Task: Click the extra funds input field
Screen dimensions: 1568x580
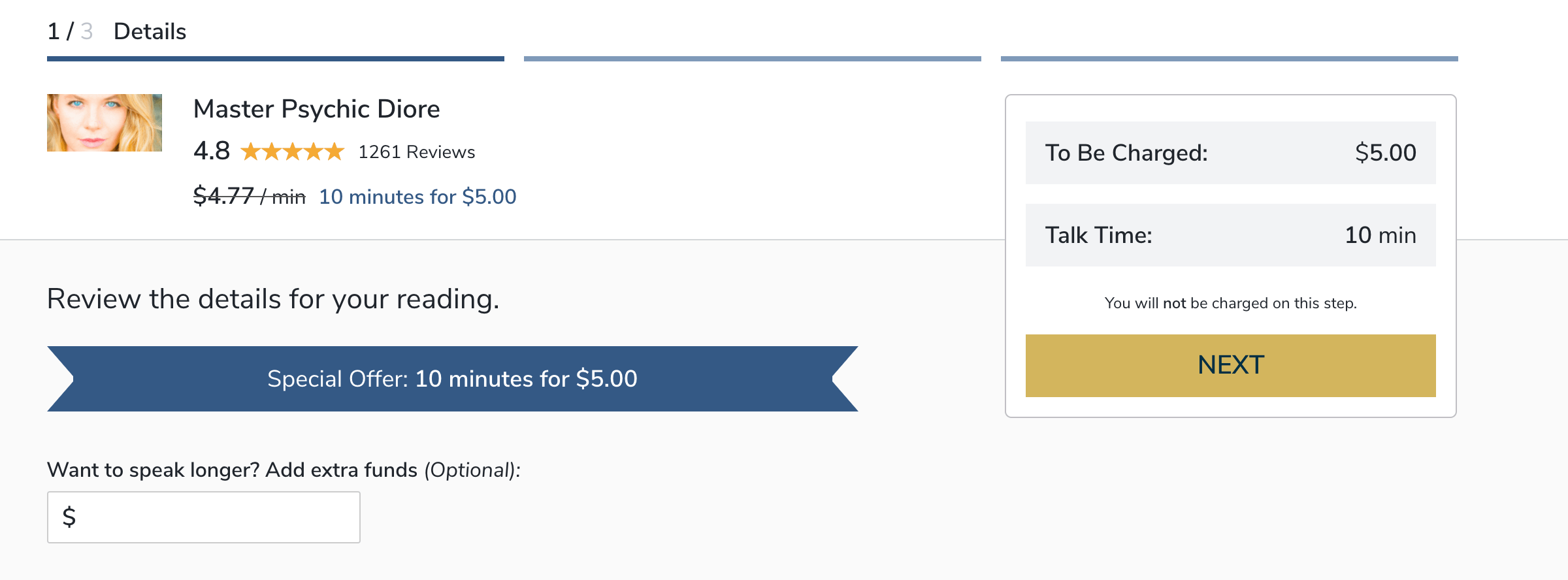Action: 216,517
